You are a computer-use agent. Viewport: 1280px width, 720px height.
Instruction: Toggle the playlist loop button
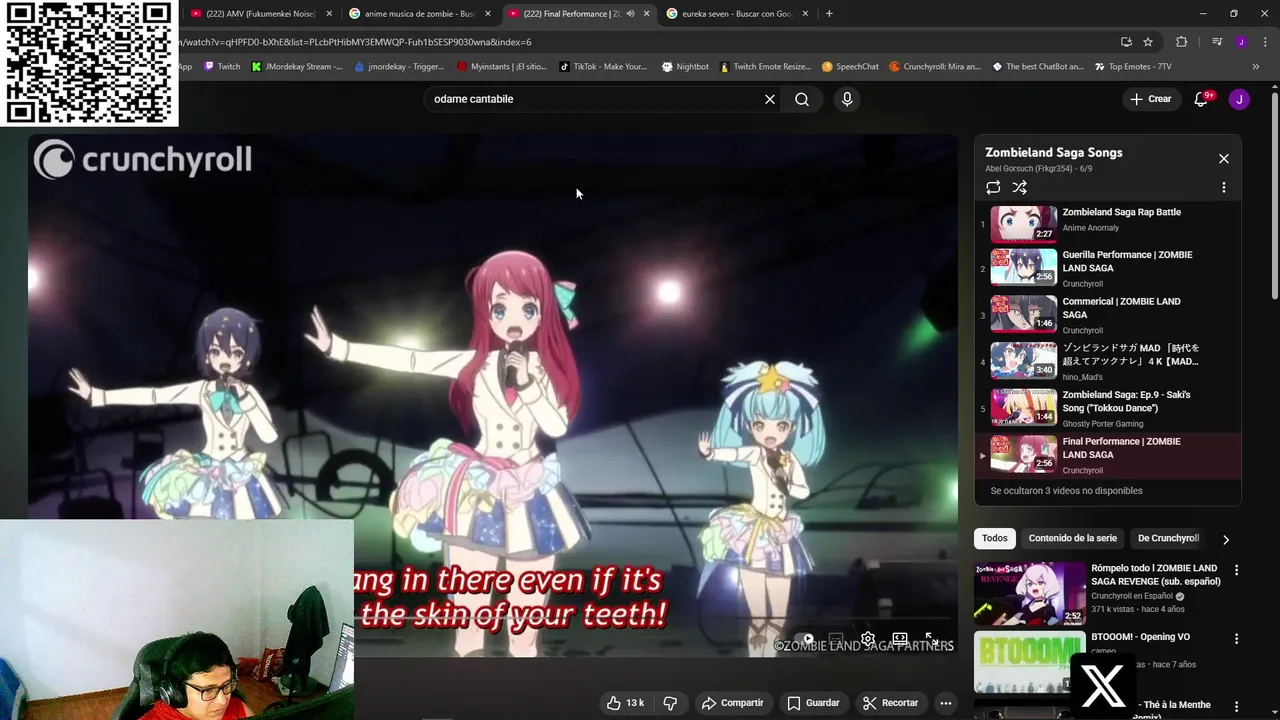coord(993,187)
